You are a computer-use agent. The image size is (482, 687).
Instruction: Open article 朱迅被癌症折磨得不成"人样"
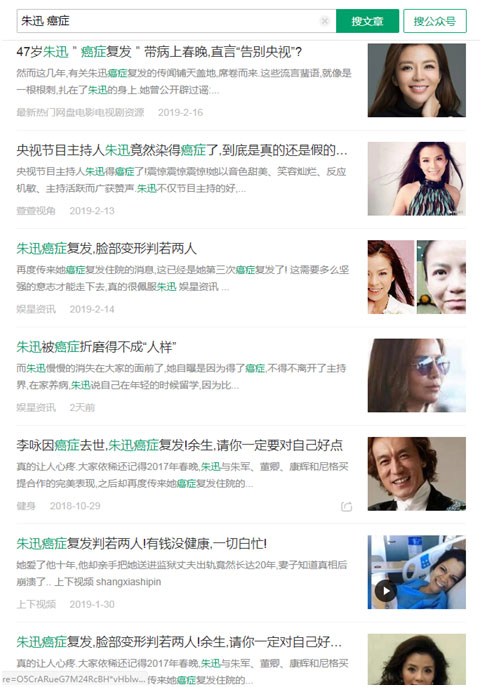[96, 347]
